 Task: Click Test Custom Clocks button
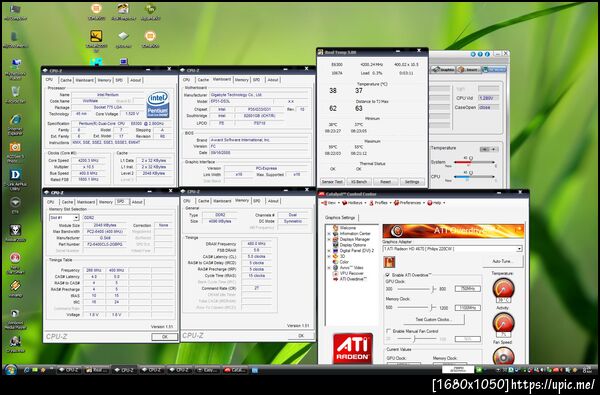[x=433, y=319]
